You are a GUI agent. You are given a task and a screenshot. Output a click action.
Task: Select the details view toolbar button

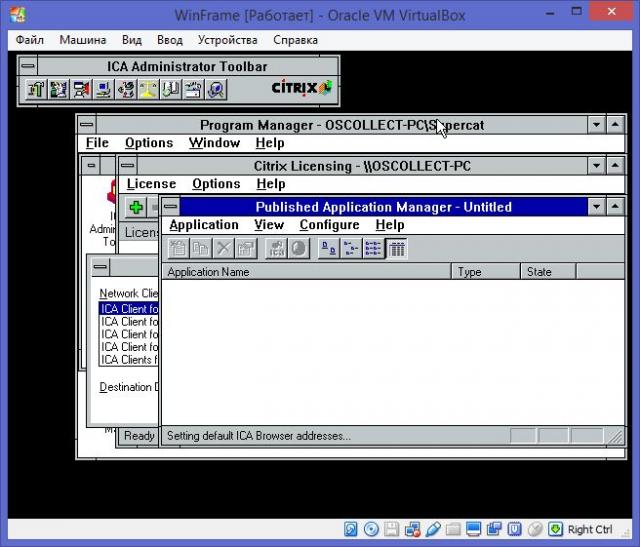[396, 248]
